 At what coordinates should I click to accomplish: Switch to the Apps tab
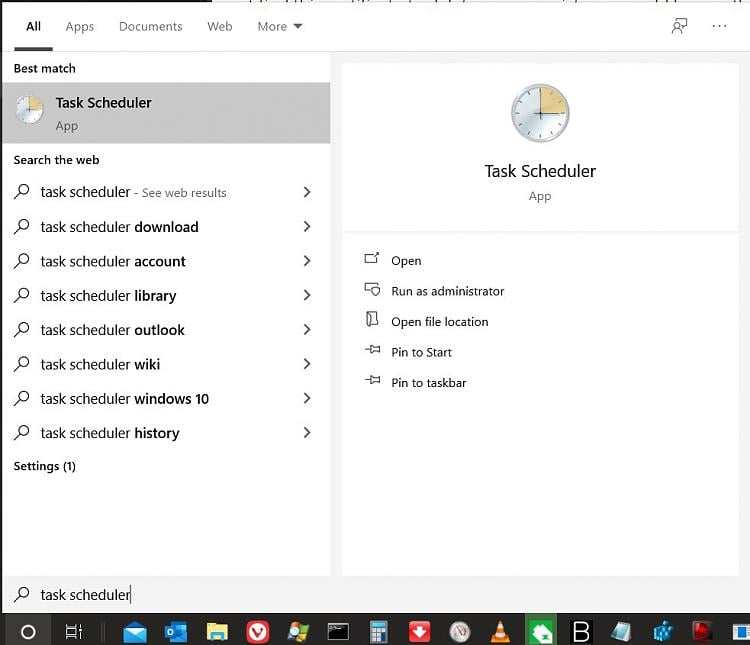(x=80, y=27)
